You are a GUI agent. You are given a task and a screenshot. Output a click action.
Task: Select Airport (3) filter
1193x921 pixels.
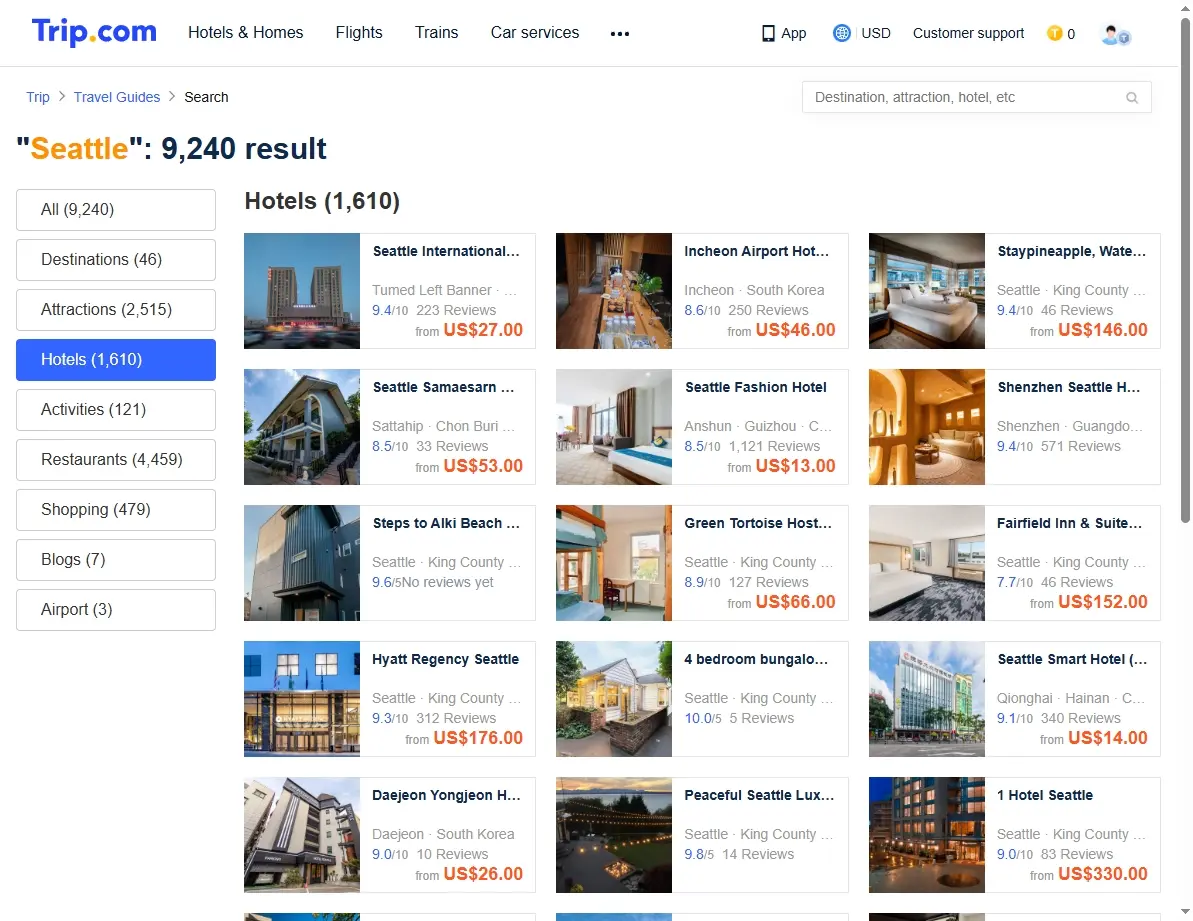point(116,610)
